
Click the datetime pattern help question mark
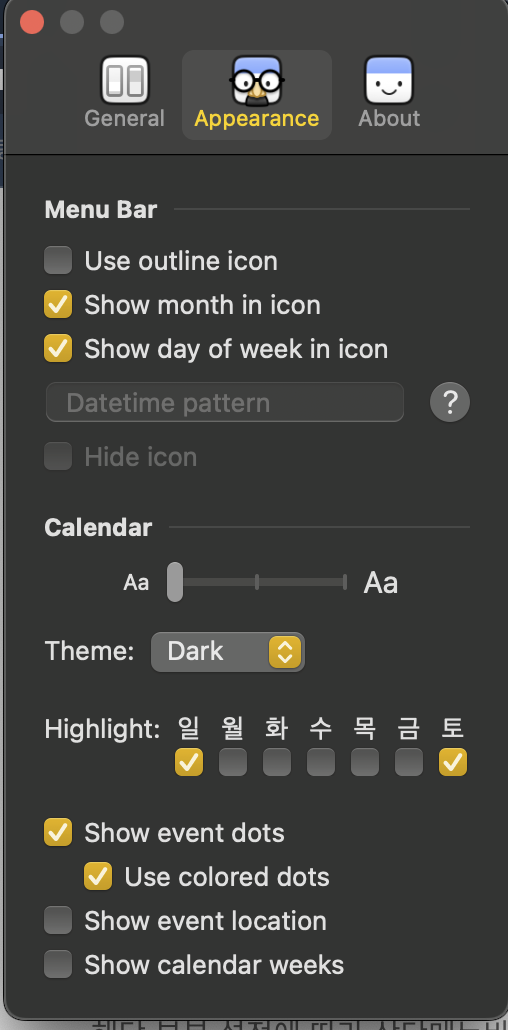450,401
